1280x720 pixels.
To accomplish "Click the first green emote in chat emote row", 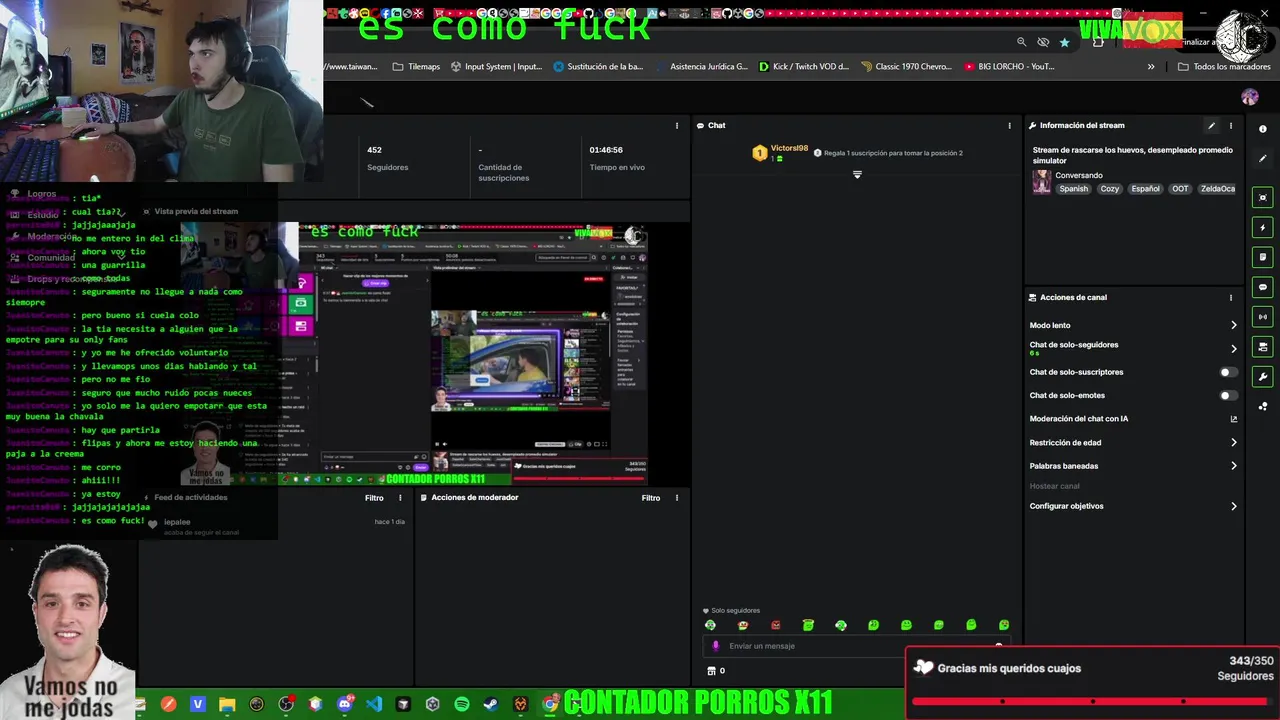I will 711,625.
